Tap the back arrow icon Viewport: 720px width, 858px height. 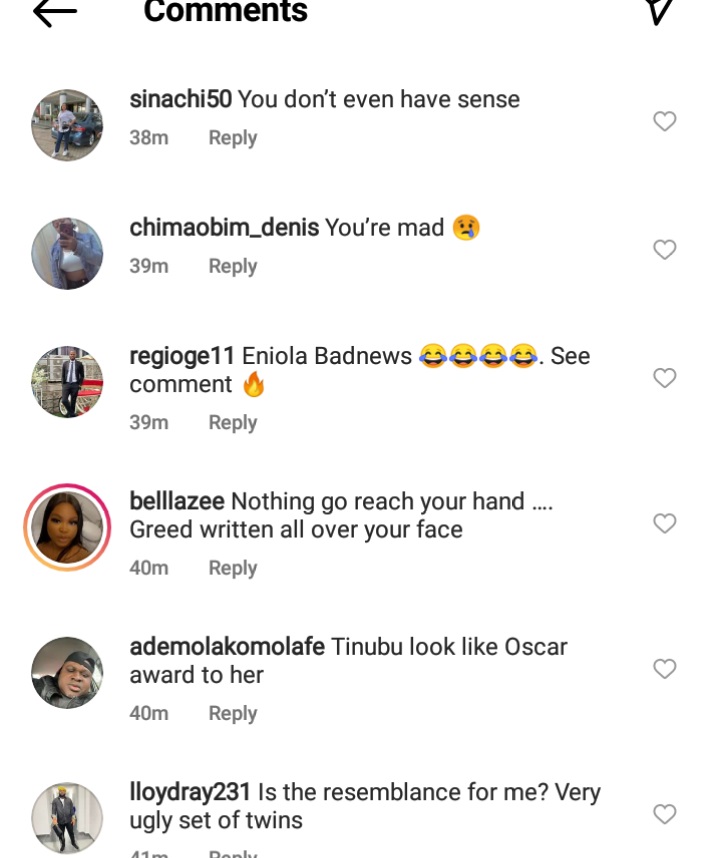point(55,12)
